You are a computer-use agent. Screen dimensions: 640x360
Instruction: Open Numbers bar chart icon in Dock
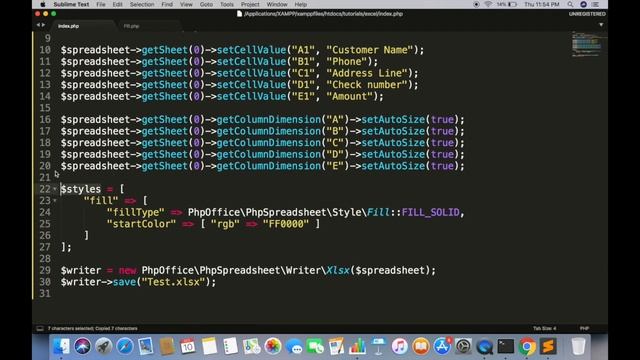pos(358,347)
